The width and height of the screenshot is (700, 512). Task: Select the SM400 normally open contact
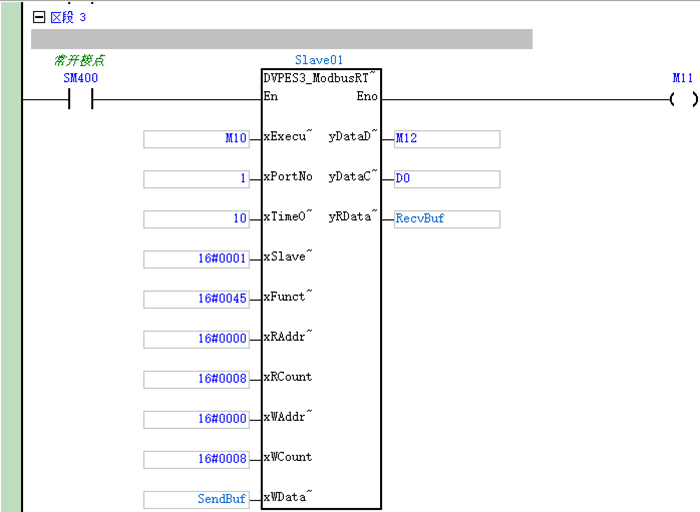[x=80, y=99]
